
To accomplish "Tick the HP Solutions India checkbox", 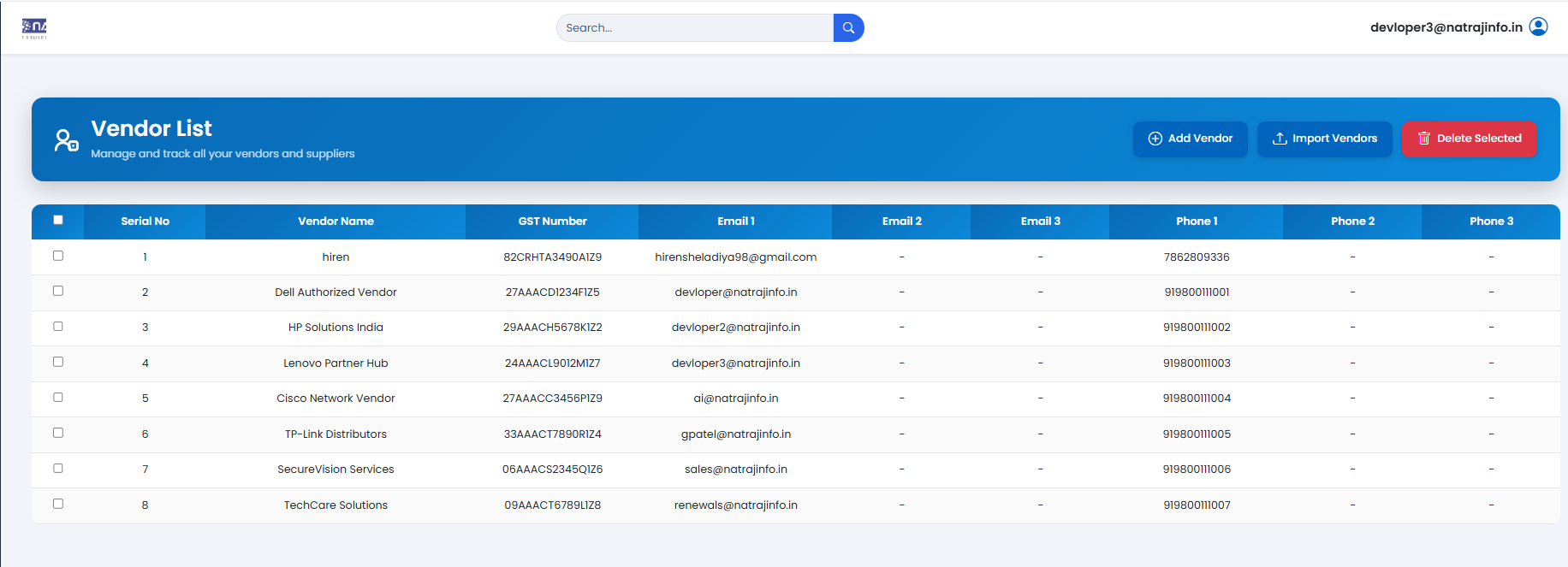I will pyautogui.click(x=58, y=326).
